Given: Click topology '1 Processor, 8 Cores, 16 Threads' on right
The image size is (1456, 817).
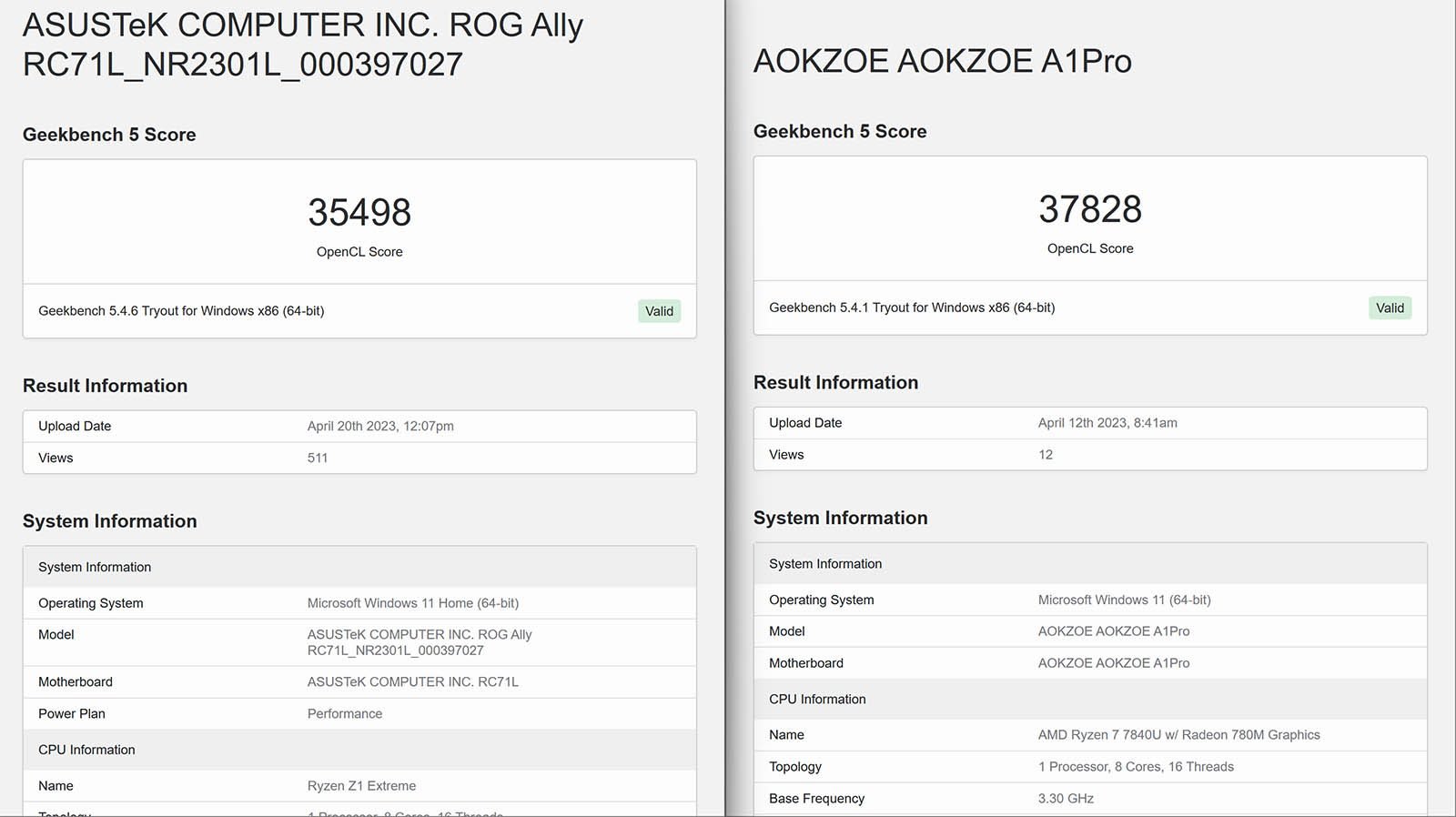Looking at the screenshot, I should (1136, 767).
